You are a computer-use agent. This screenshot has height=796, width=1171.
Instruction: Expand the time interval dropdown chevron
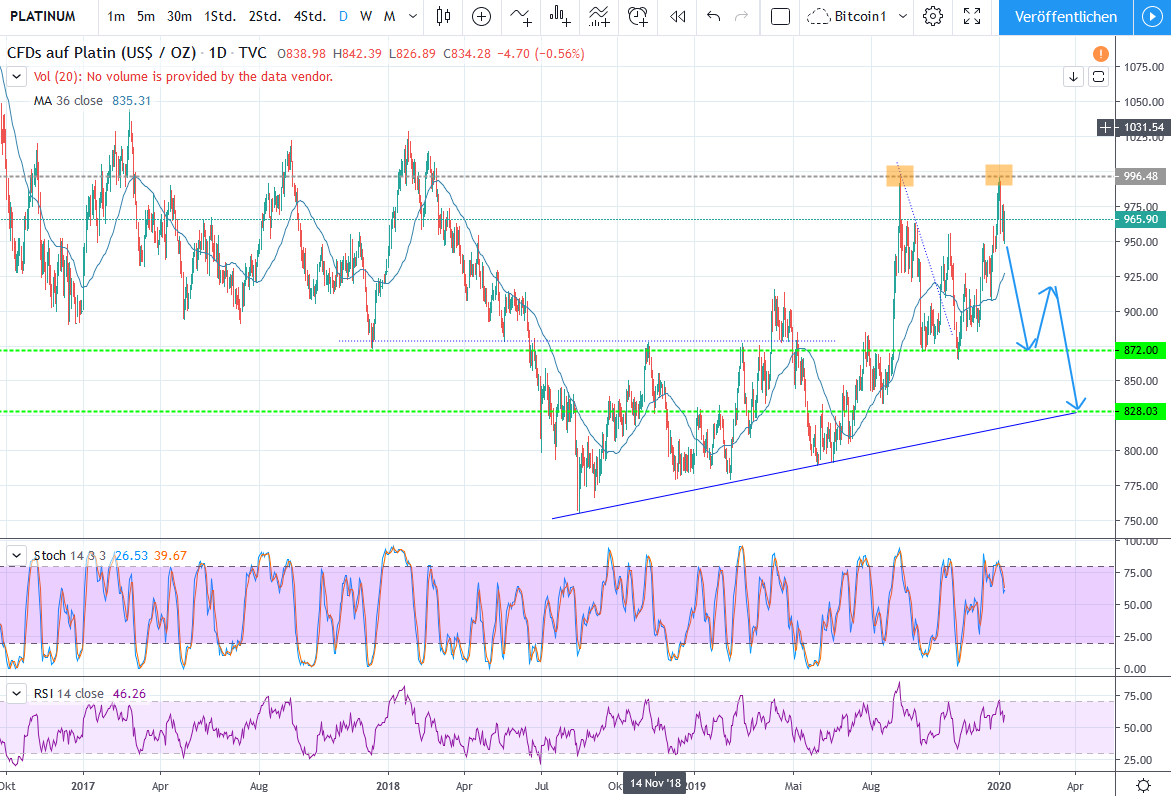pos(413,16)
